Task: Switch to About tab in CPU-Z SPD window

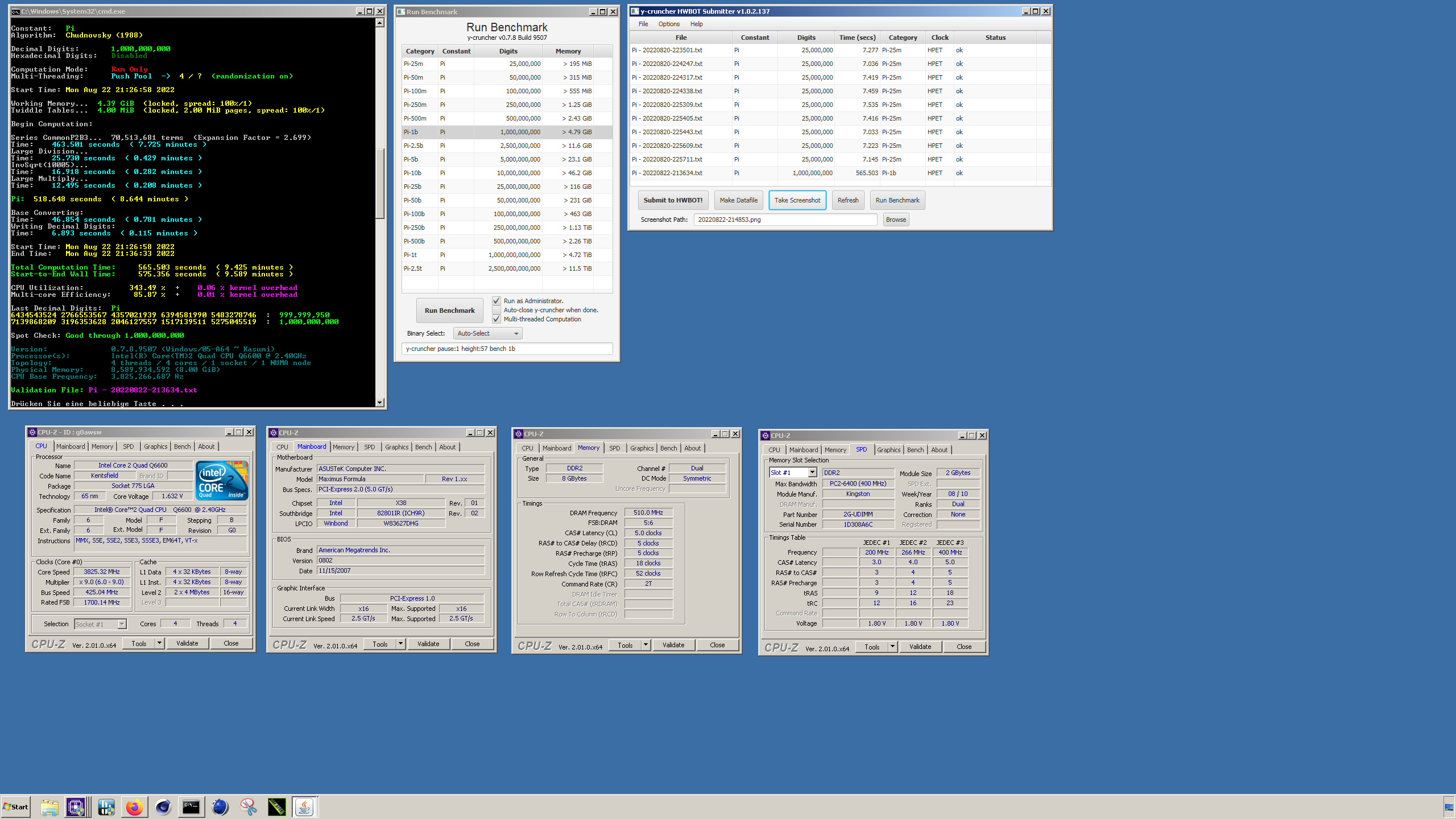Action: [939, 450]
